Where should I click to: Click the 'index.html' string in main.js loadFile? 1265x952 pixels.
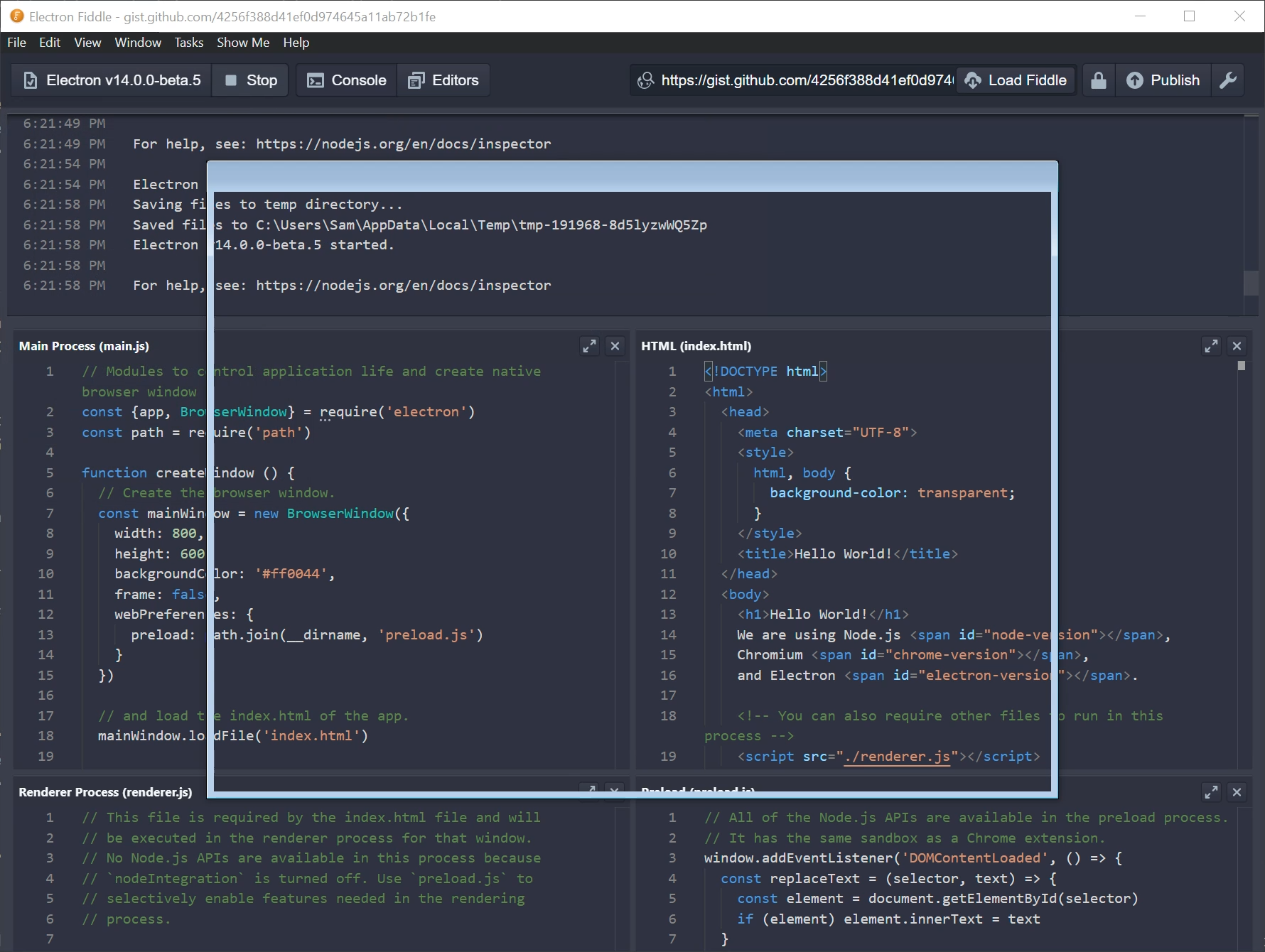[311, 735]
